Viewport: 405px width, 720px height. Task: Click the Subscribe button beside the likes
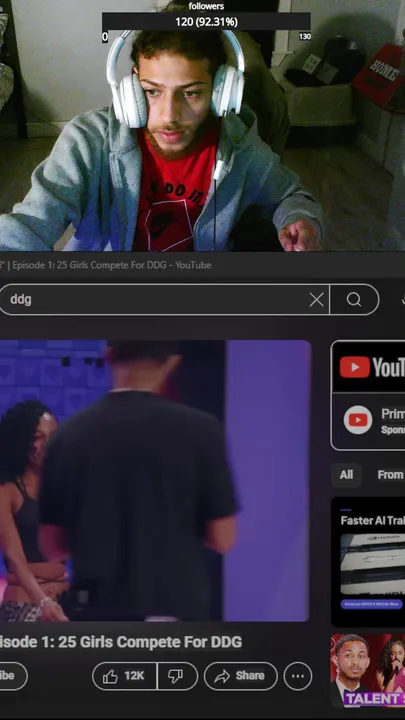point(13,676)
